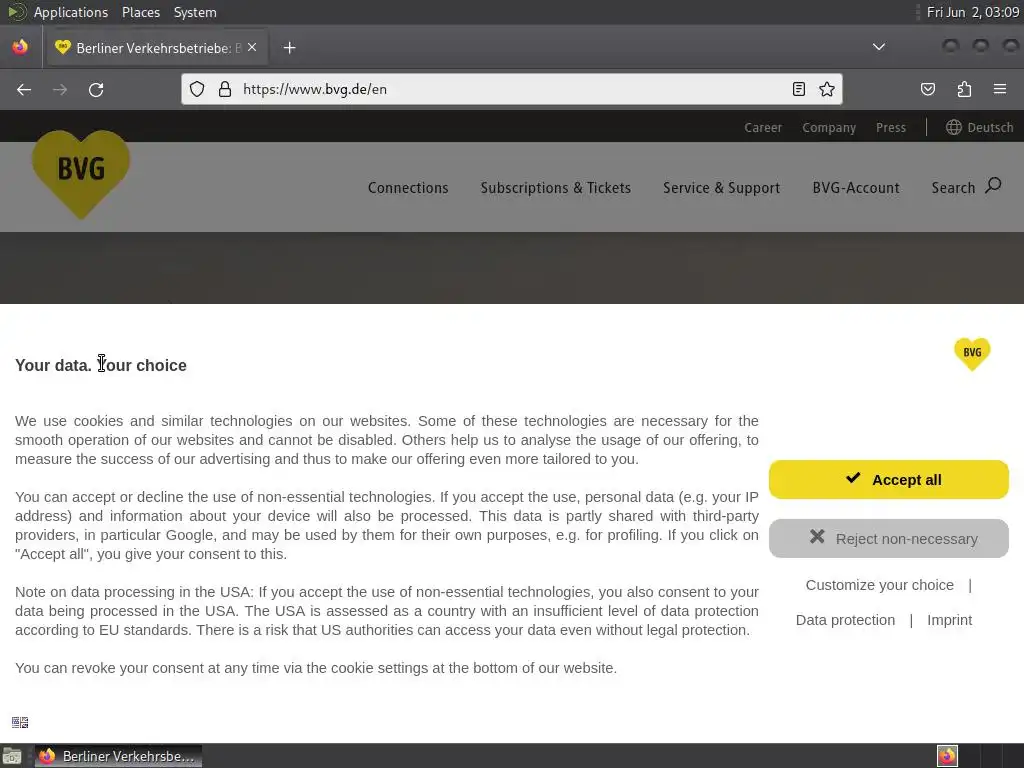1024x768 pixels.
Task: Open new tab with plus button
Action: pos(289,48)
